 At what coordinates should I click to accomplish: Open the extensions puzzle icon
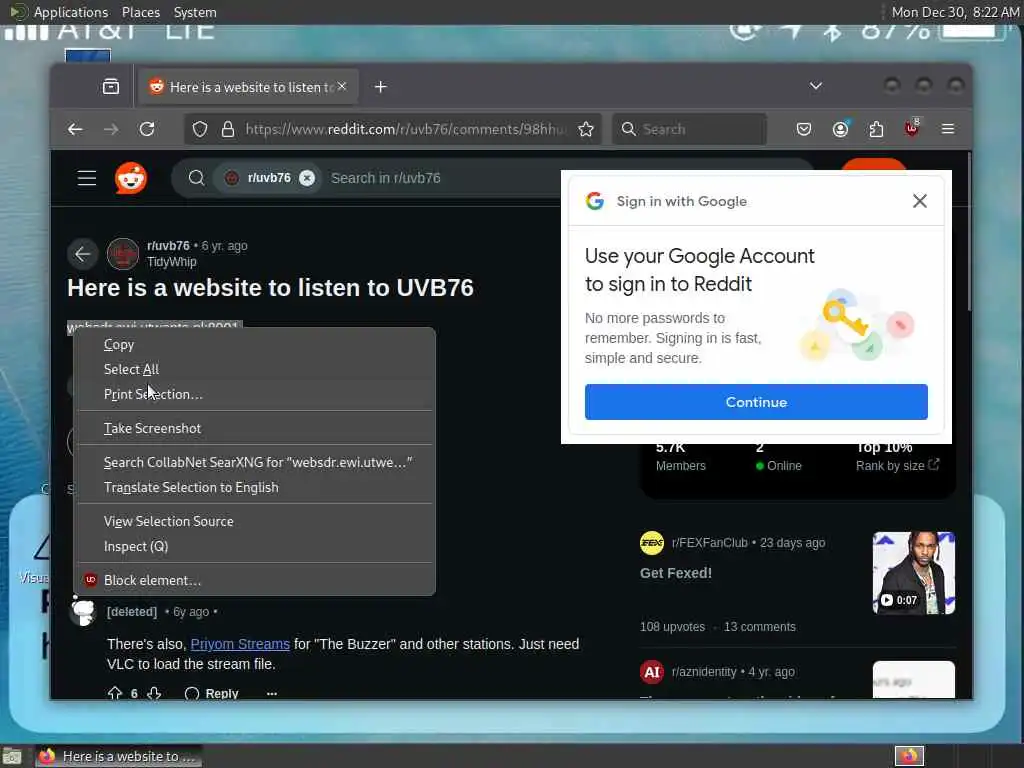876,129
